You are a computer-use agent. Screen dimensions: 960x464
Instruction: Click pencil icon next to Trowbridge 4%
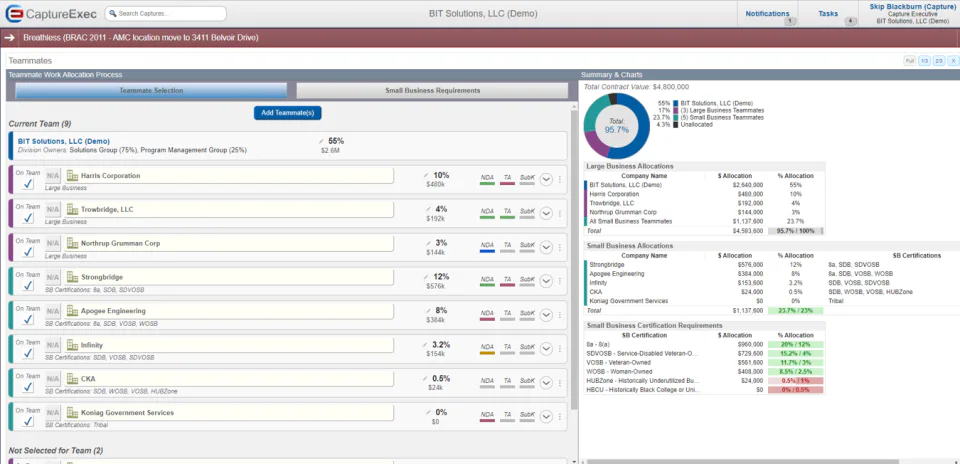[x=429, y=209]
